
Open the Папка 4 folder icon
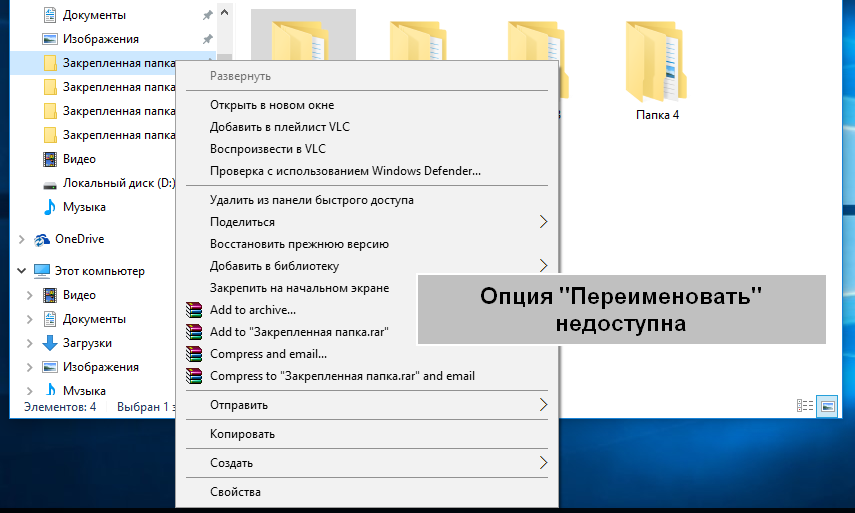tap(657, 60)
